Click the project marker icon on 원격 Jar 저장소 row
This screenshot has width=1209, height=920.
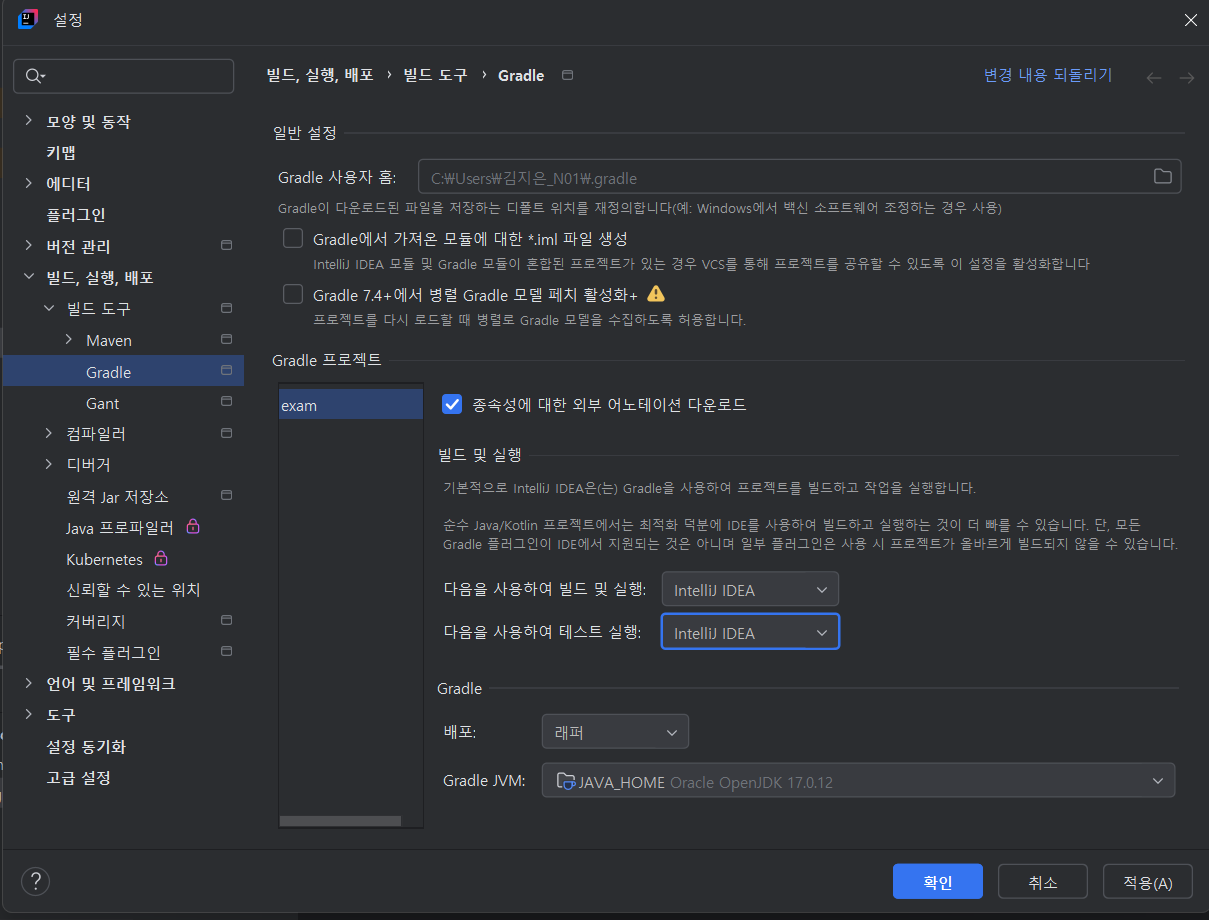pos(226,495)
